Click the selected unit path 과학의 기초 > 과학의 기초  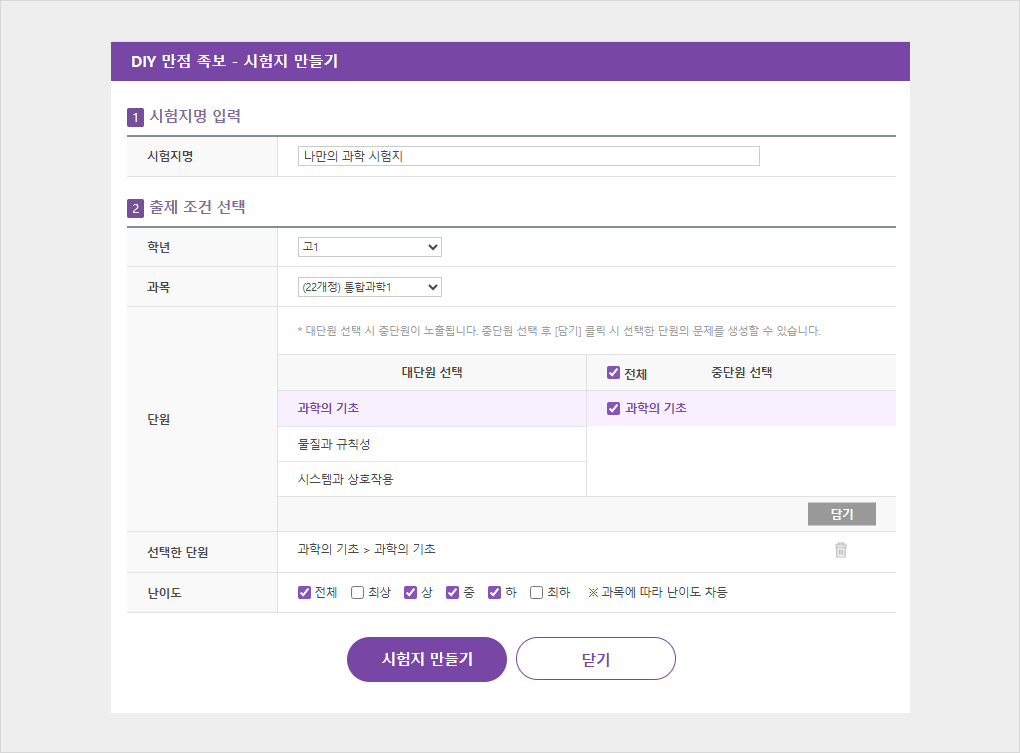coord(366,549)
